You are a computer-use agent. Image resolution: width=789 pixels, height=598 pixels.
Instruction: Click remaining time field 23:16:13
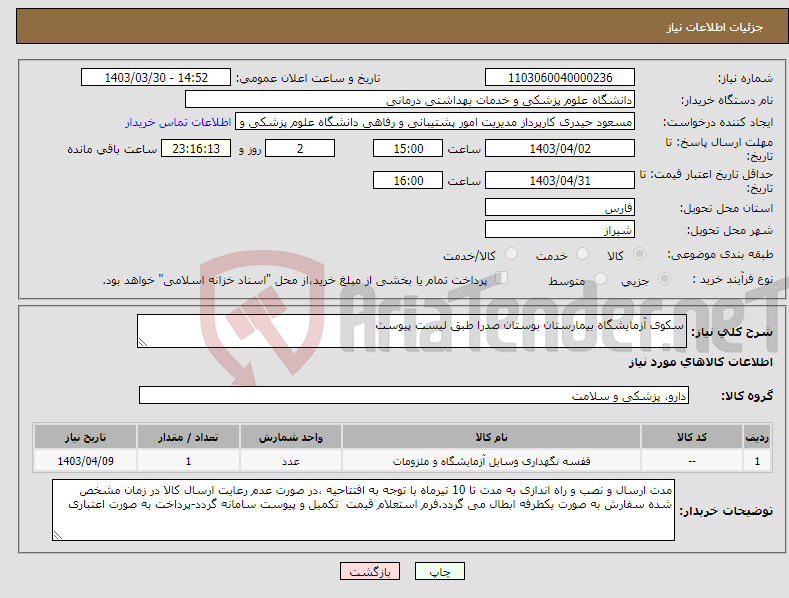(196, 148)
